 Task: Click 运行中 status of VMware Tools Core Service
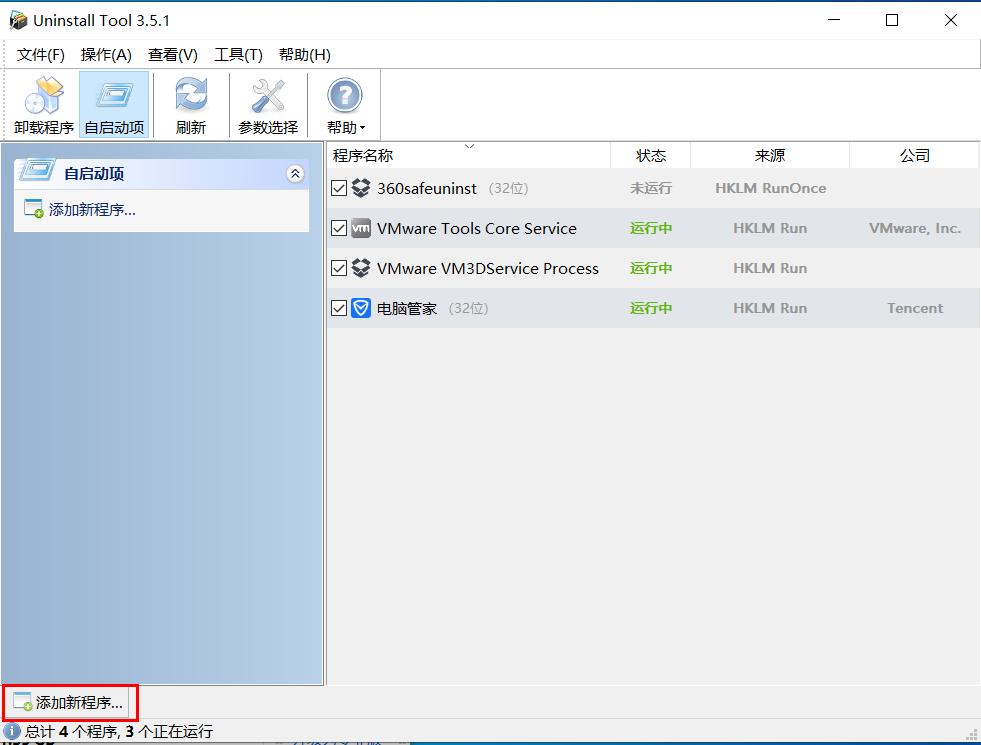651,228
